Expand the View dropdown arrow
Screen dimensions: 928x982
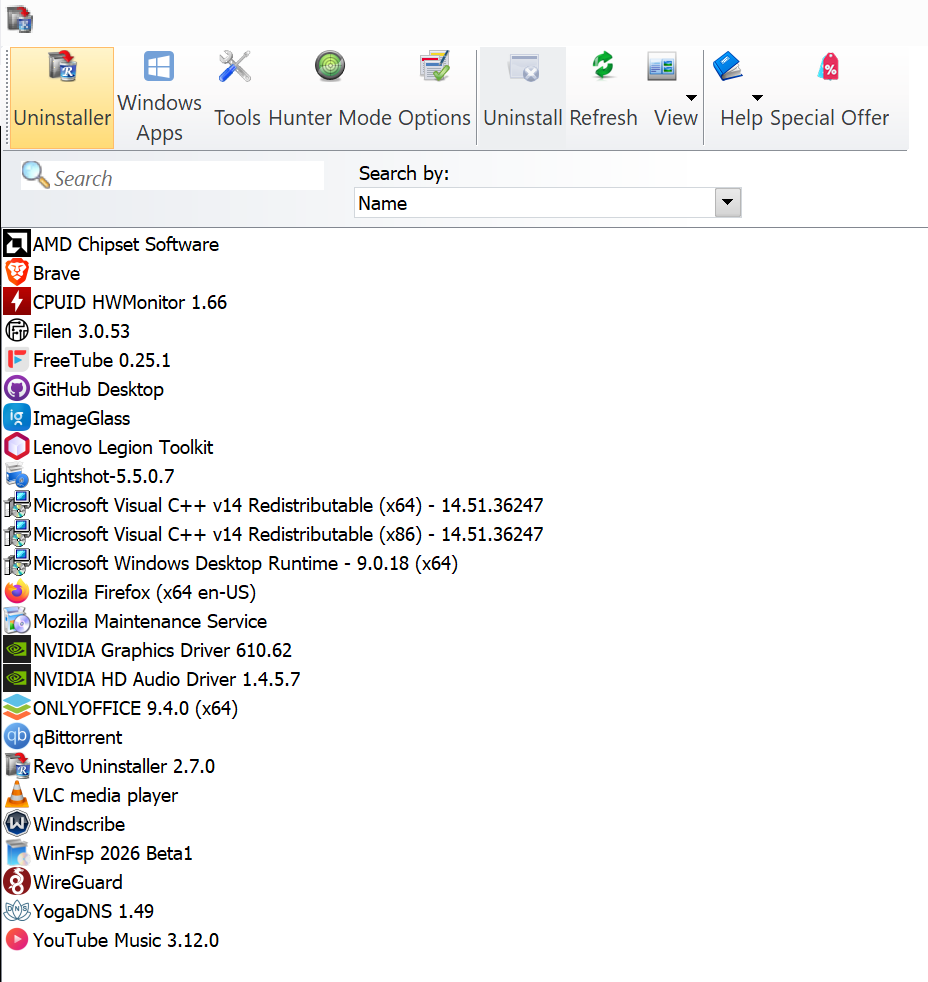[691, 98]
